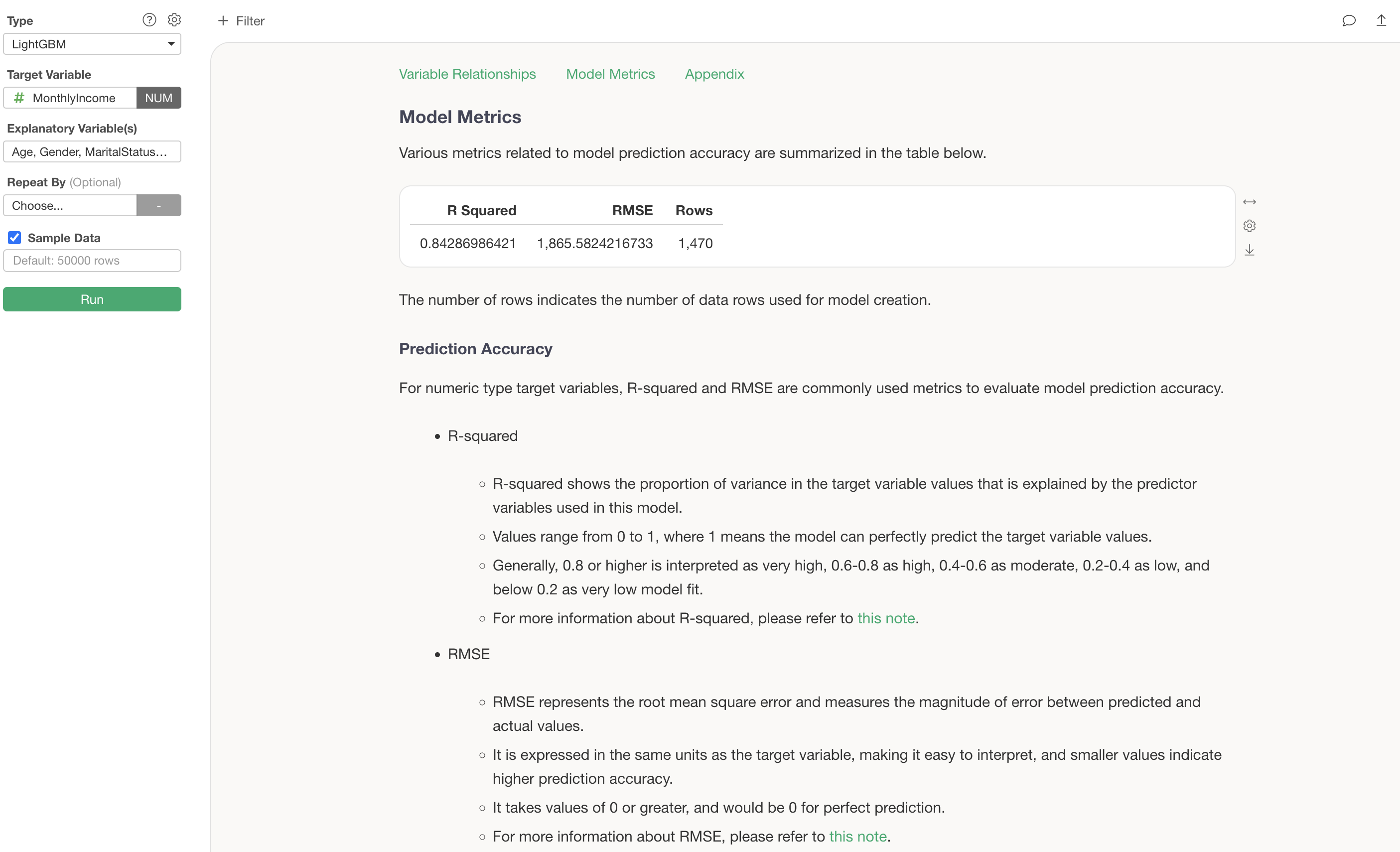Screen dimensions: 1400x852
Task: Uncheck the Sample Data checkbox
Action: coord(15,238)
